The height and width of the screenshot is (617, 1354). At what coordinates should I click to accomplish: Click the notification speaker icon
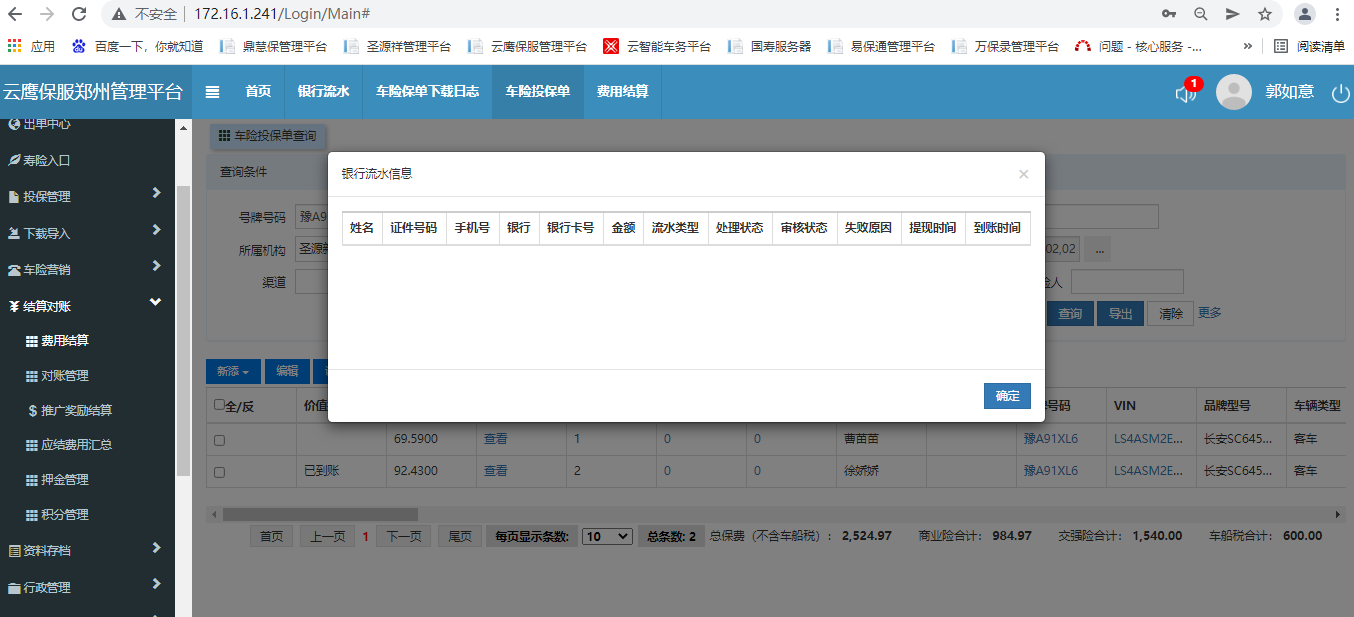coord(1185,93)
